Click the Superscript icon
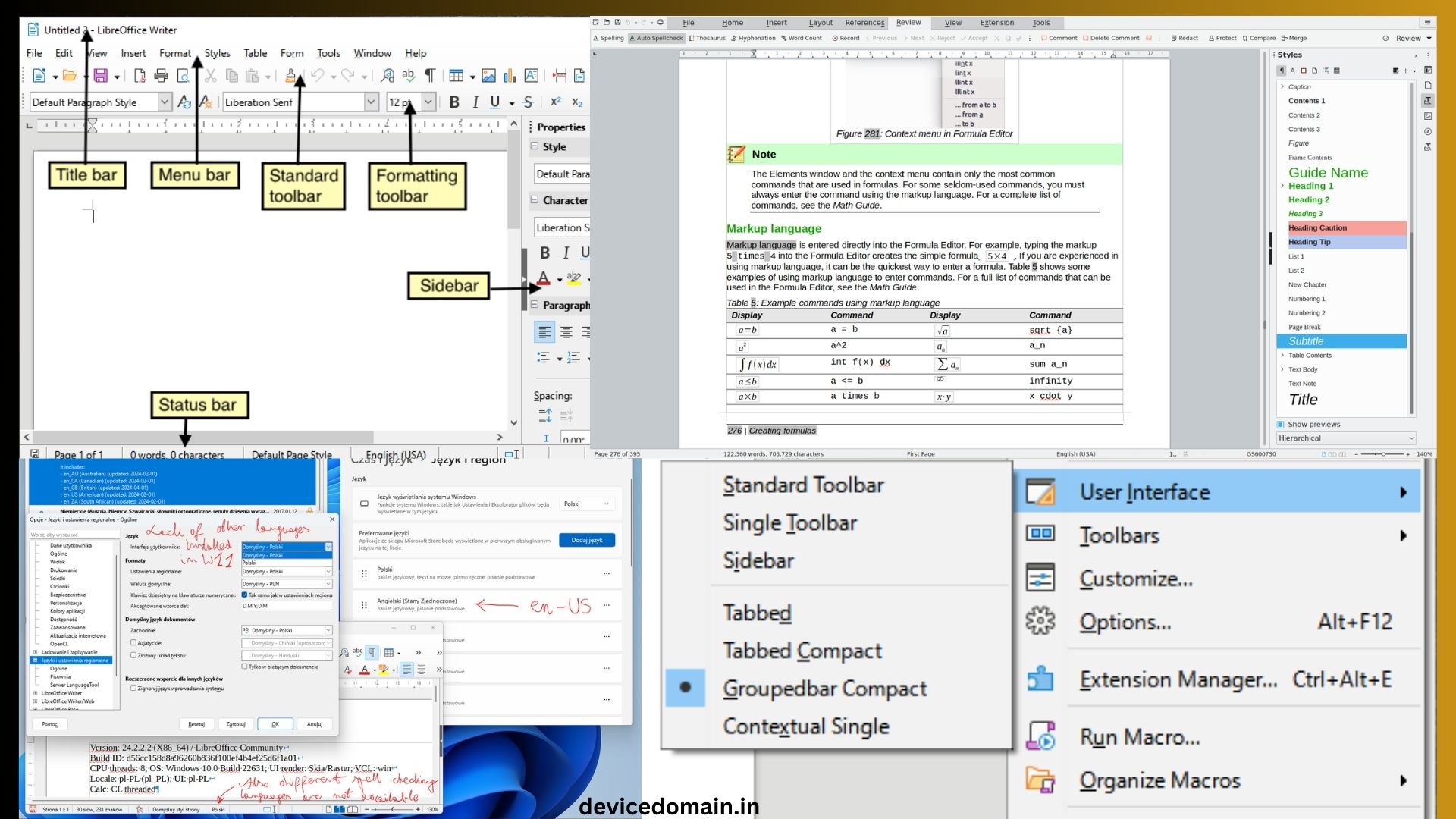Viewport: 1456px width, 819px height. click(555, 102)
